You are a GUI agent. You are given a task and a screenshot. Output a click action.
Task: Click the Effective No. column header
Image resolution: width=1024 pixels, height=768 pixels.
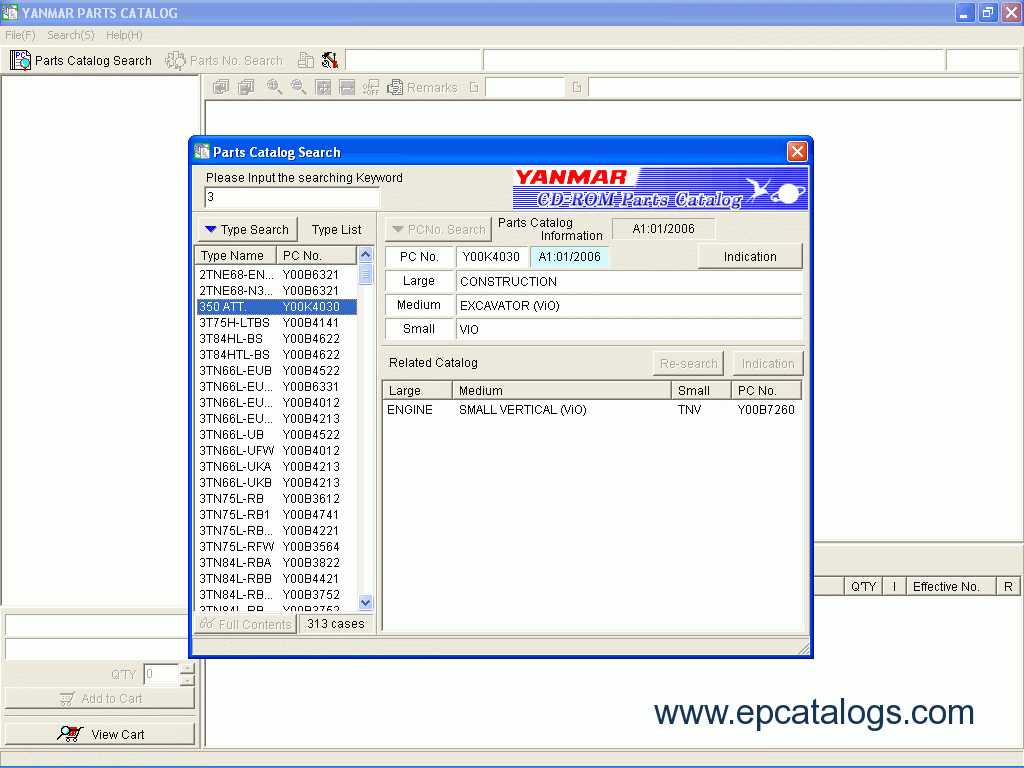(x=950, y=586)
